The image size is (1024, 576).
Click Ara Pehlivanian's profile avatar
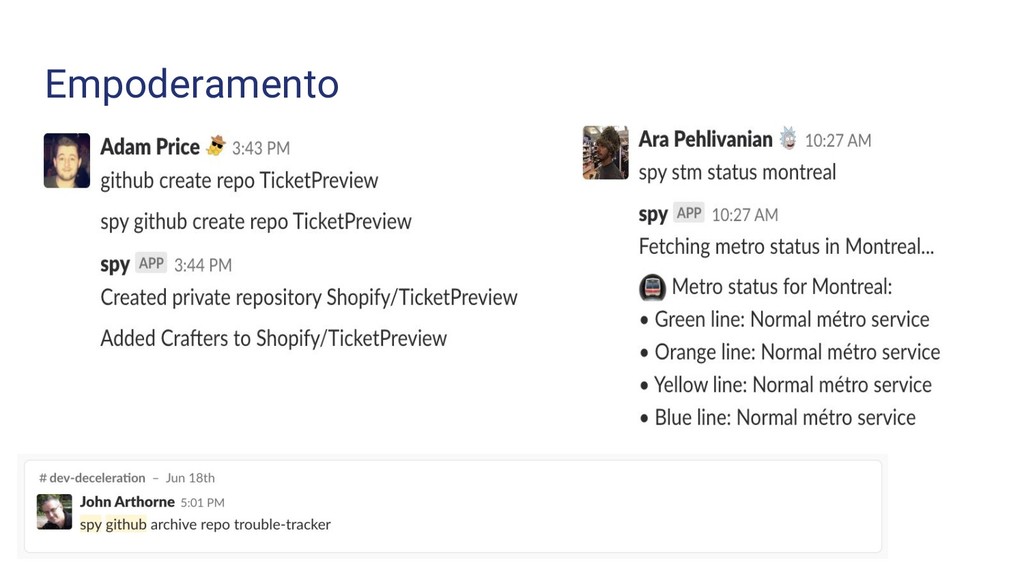pos(605,152)
